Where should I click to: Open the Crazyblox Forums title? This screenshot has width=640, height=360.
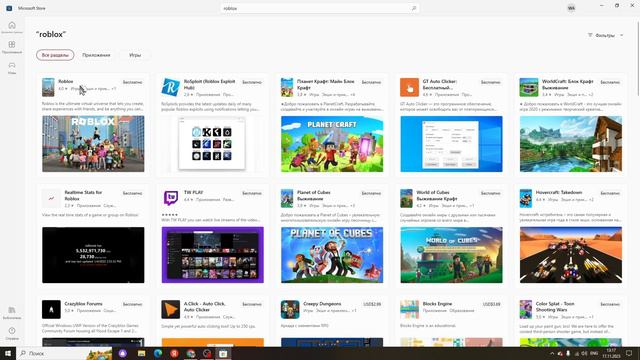pos(83,304)
